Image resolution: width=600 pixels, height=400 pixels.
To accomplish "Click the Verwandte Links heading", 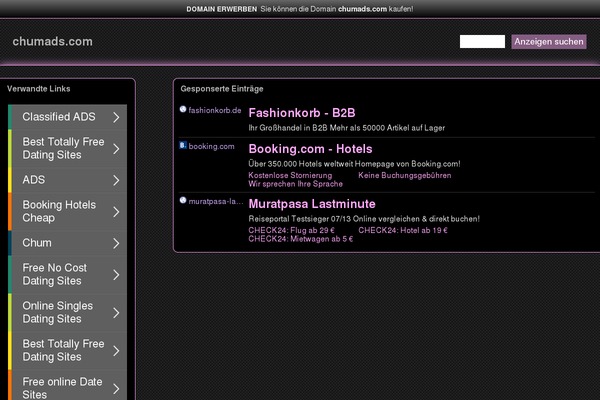I will coord(39,88).
